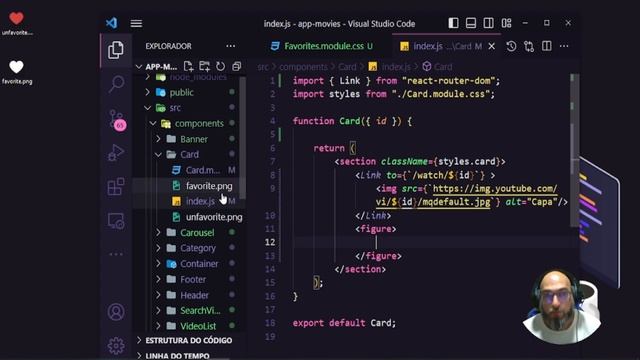Click the "export default Card;" line
The image size is (640, 360).
coord(344,323)
